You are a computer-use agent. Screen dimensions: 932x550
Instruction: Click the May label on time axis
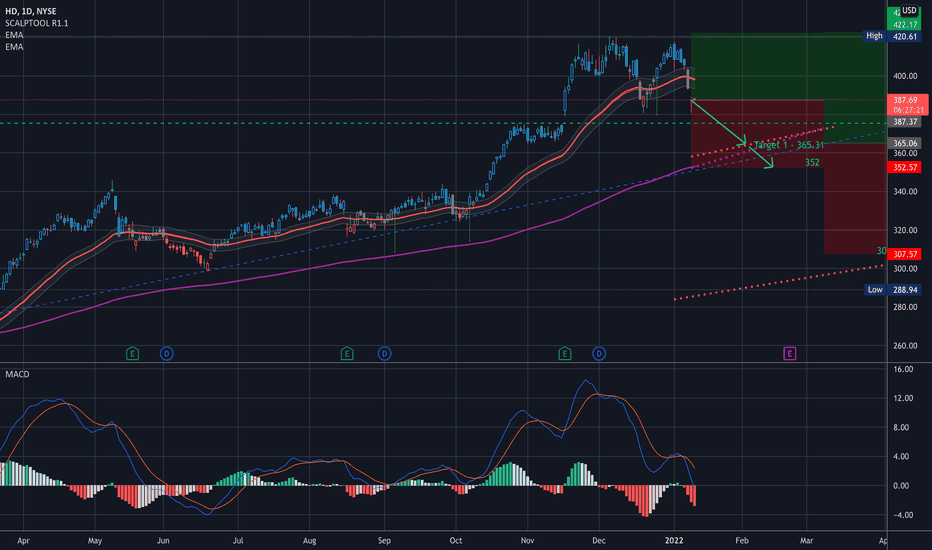(x=95, y=540)
